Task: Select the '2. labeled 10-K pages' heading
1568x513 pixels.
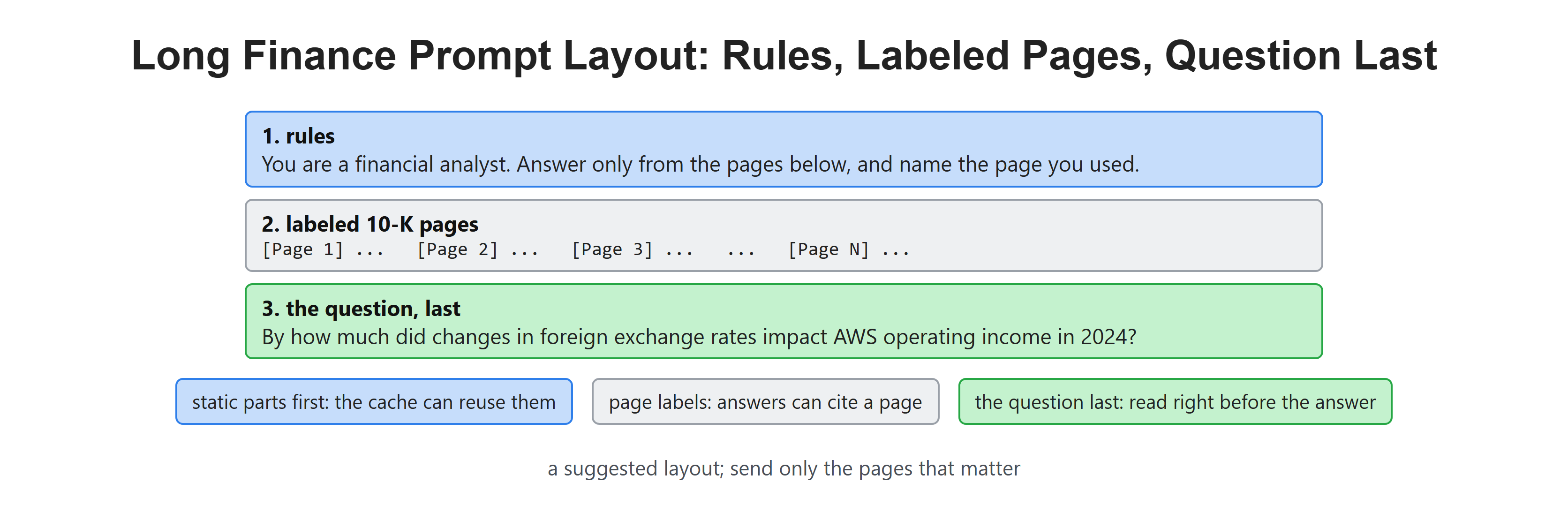Action: pyautogui.click(x=370, y=224)
